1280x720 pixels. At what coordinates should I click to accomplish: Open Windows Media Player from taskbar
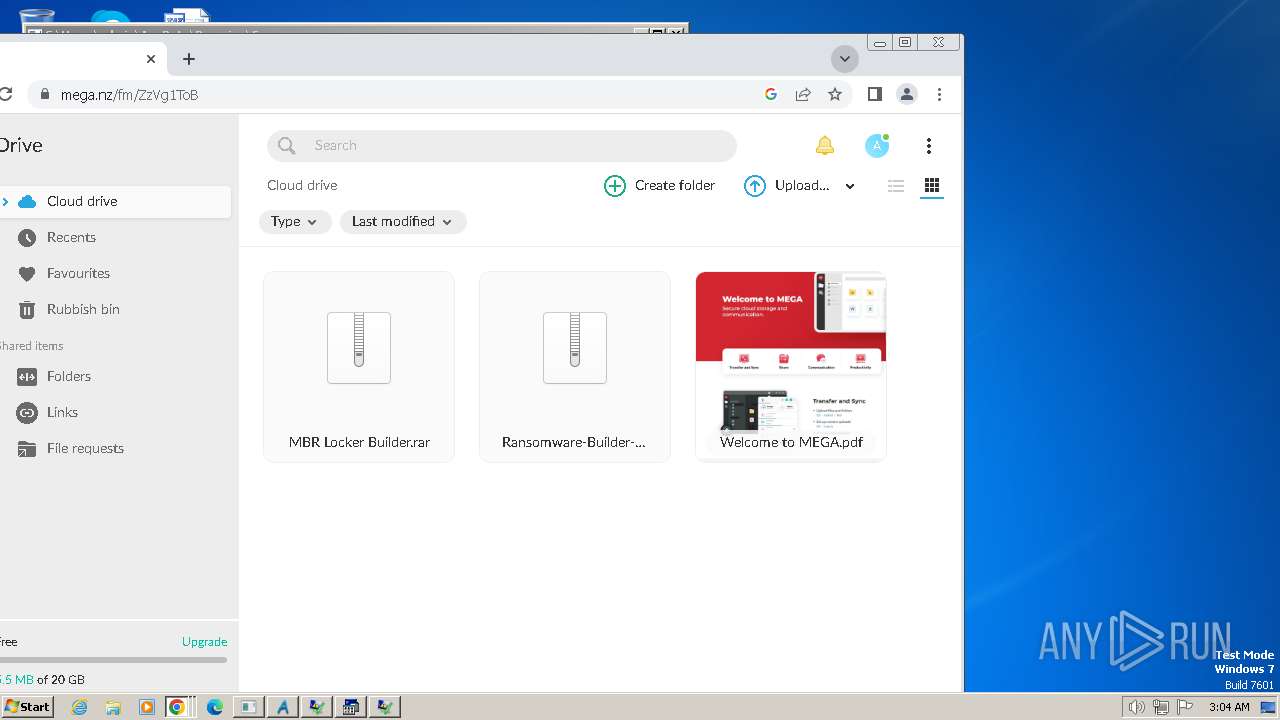click(146, 707)
